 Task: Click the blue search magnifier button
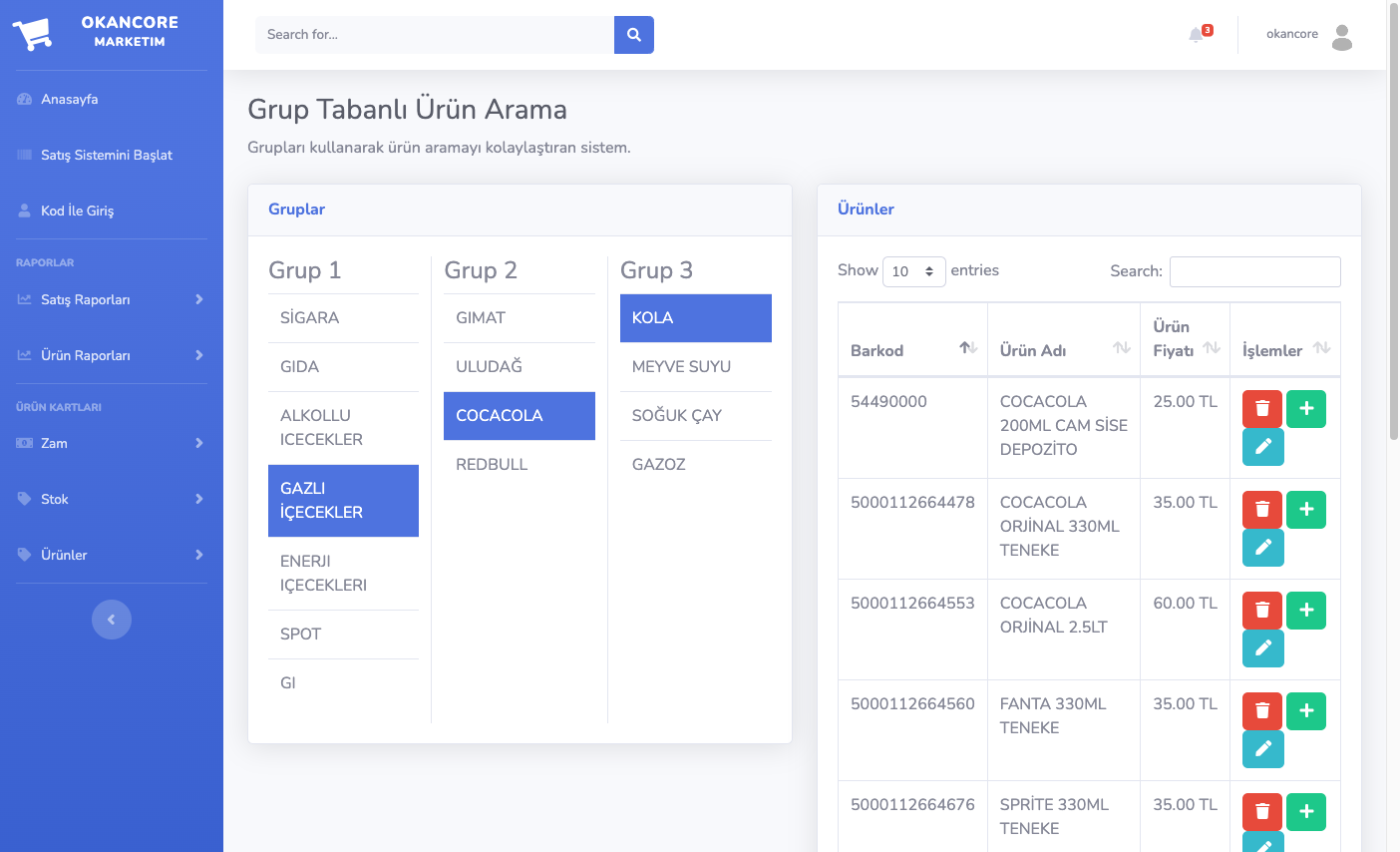(x=634, y=35)
